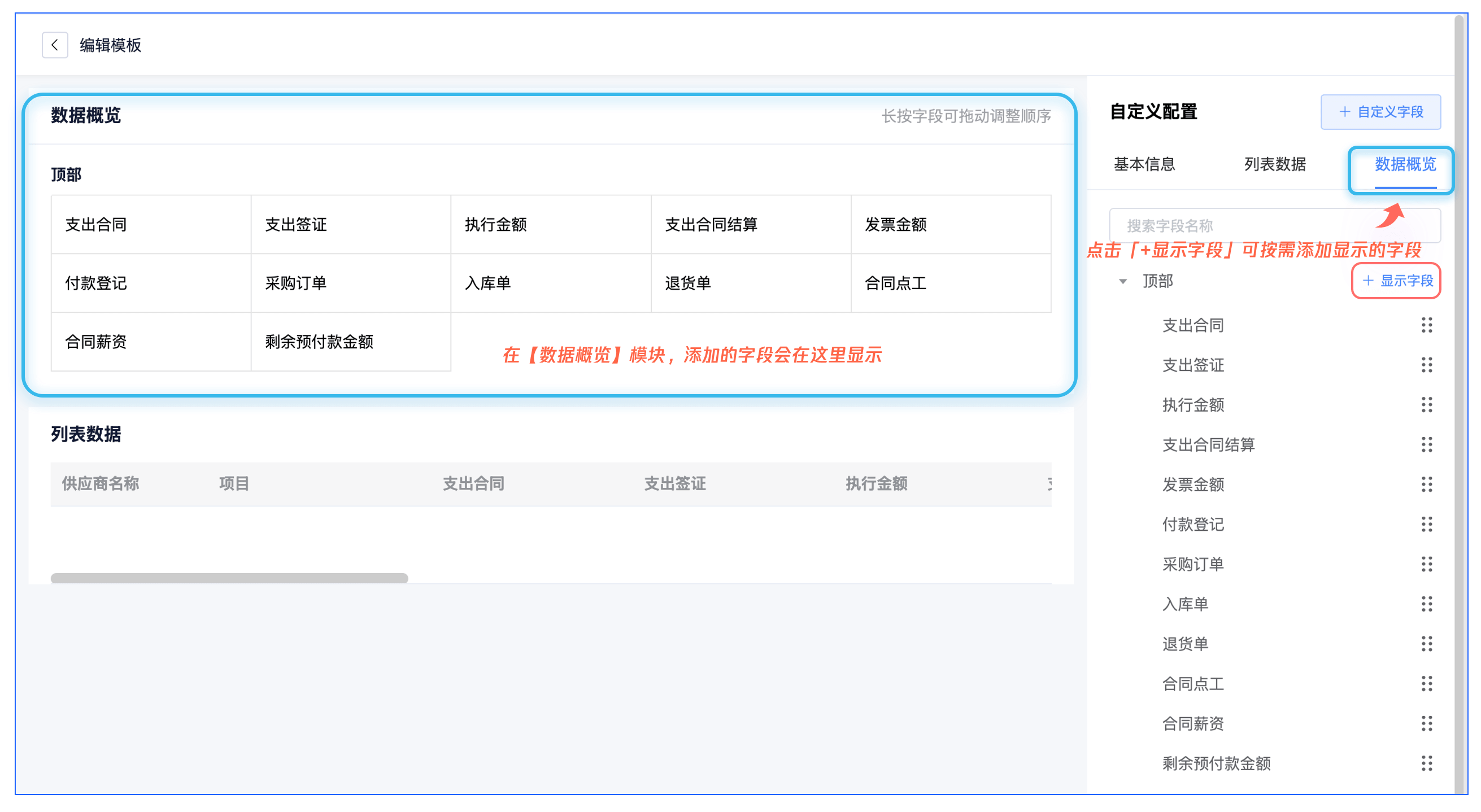Select 入库单 in the field list
The height and width of the screenshot is (812, 1481).
pyautogui.click(x=1185, y=604)
